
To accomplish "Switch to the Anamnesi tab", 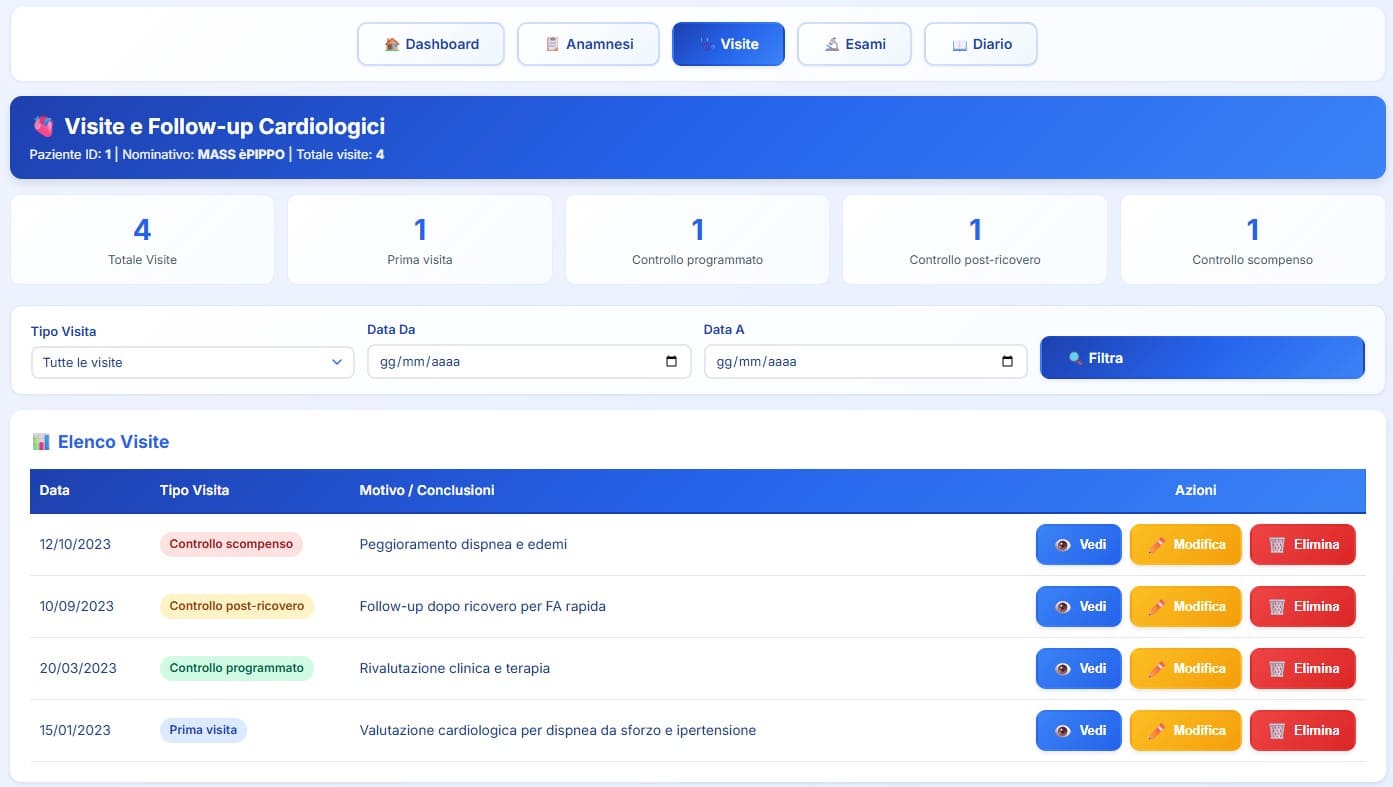I will 588,44.
